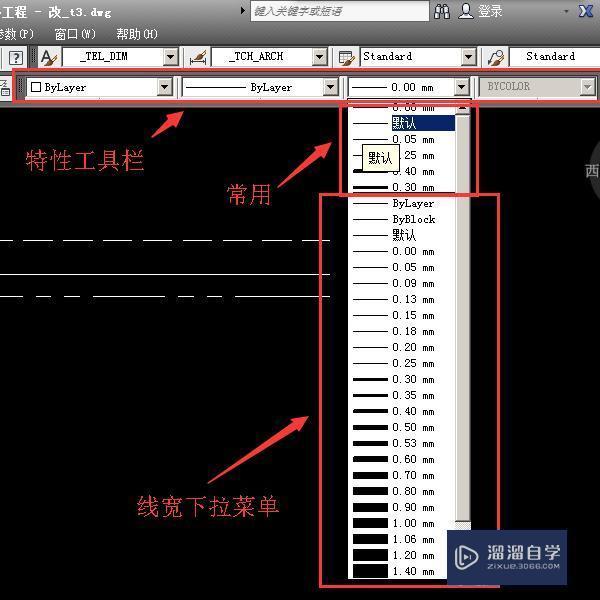Select 1.40 mm lineweight

(x=400, y=571)
